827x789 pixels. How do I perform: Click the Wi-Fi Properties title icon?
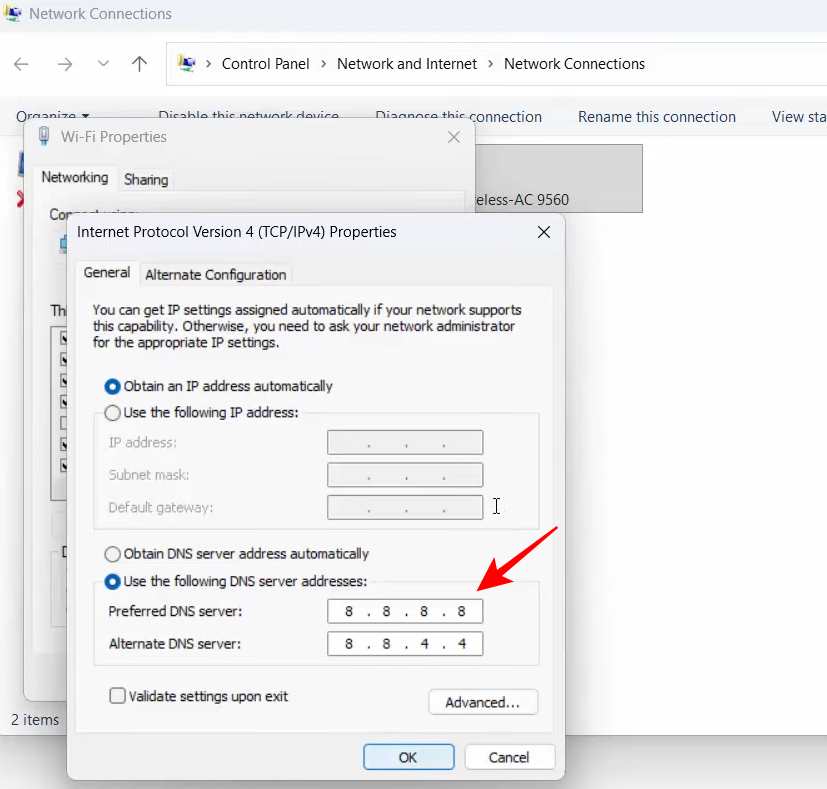[44, 137]
